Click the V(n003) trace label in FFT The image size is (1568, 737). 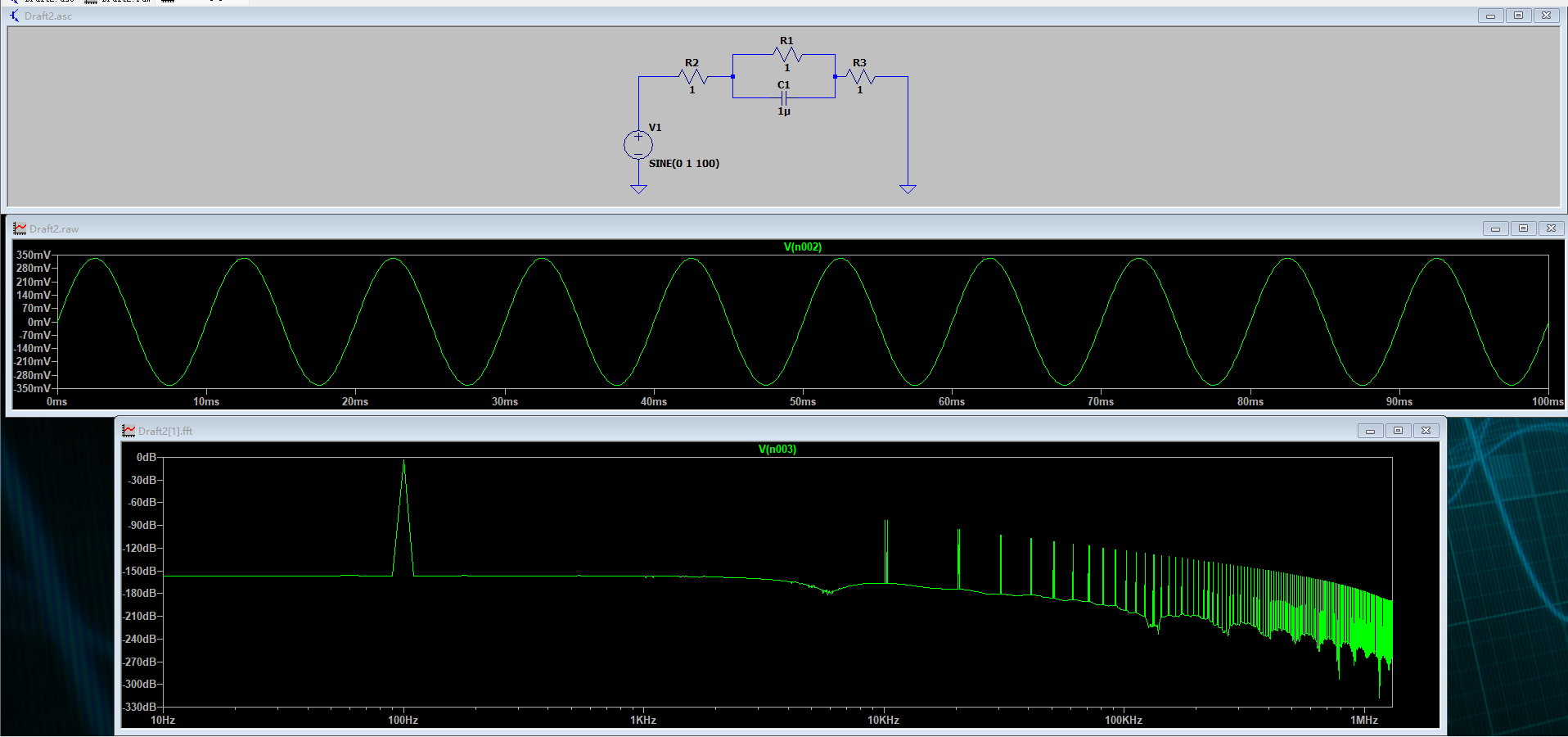click(777, 450)
